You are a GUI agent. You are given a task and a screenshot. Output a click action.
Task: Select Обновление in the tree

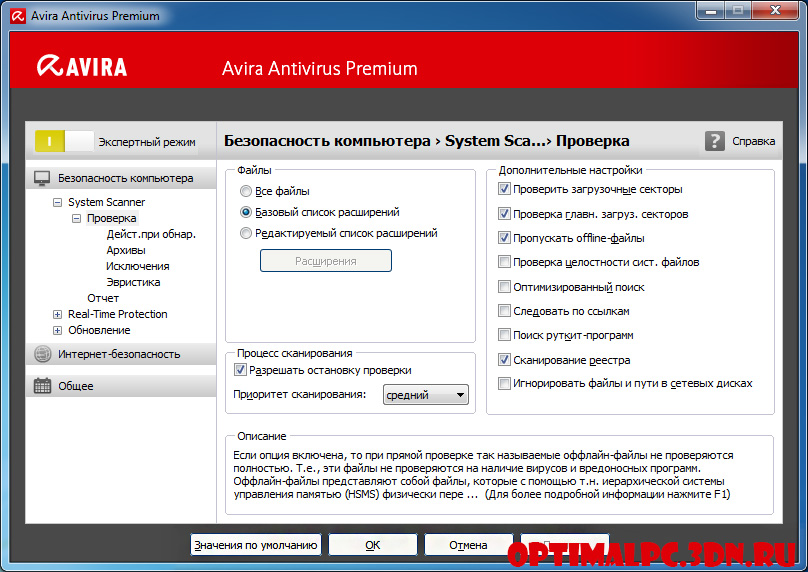99,330
